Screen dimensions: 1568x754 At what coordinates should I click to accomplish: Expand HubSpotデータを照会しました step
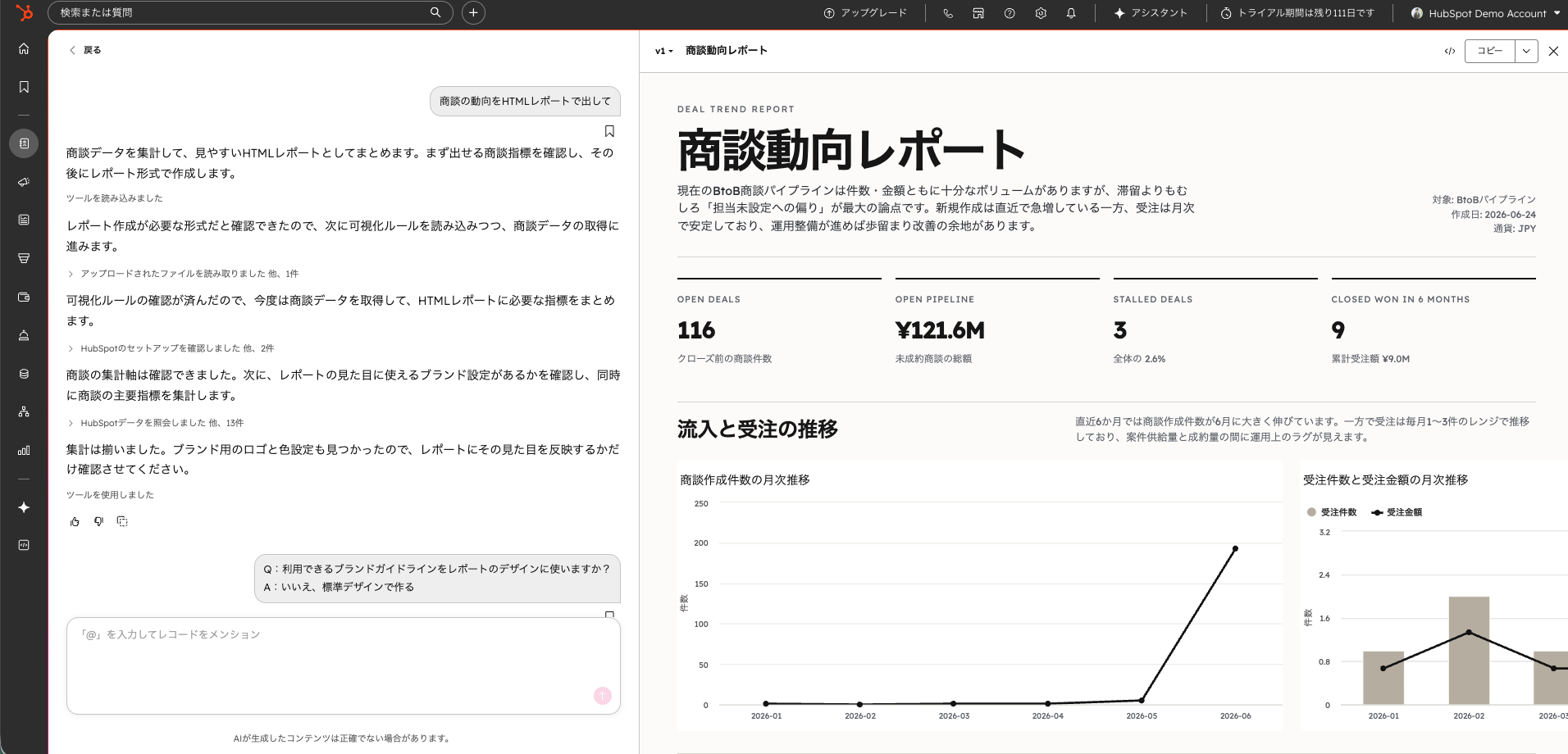click(156, 423)
